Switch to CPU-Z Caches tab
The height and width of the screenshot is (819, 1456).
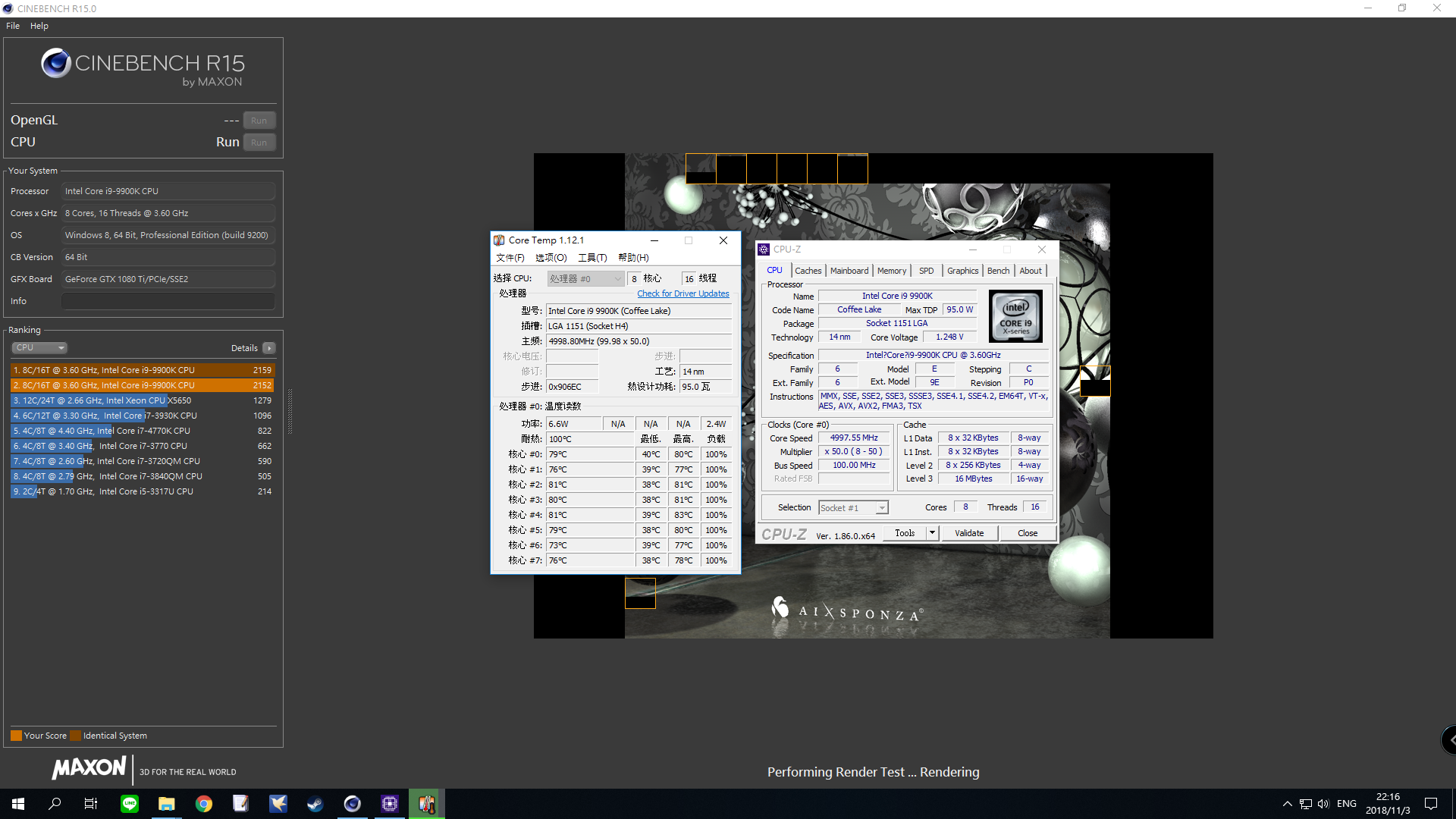tap(808, 271)
